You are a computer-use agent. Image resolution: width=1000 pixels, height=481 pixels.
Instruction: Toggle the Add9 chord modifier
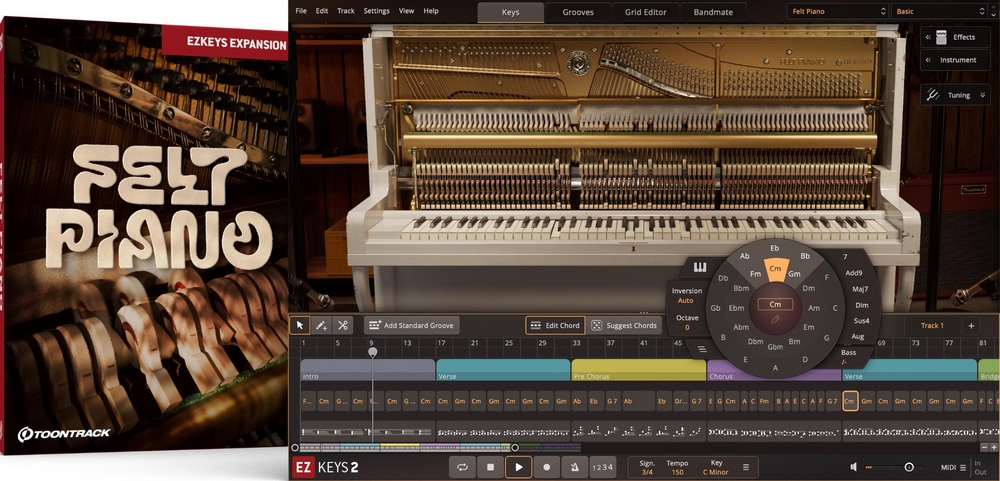pos(853,273)
